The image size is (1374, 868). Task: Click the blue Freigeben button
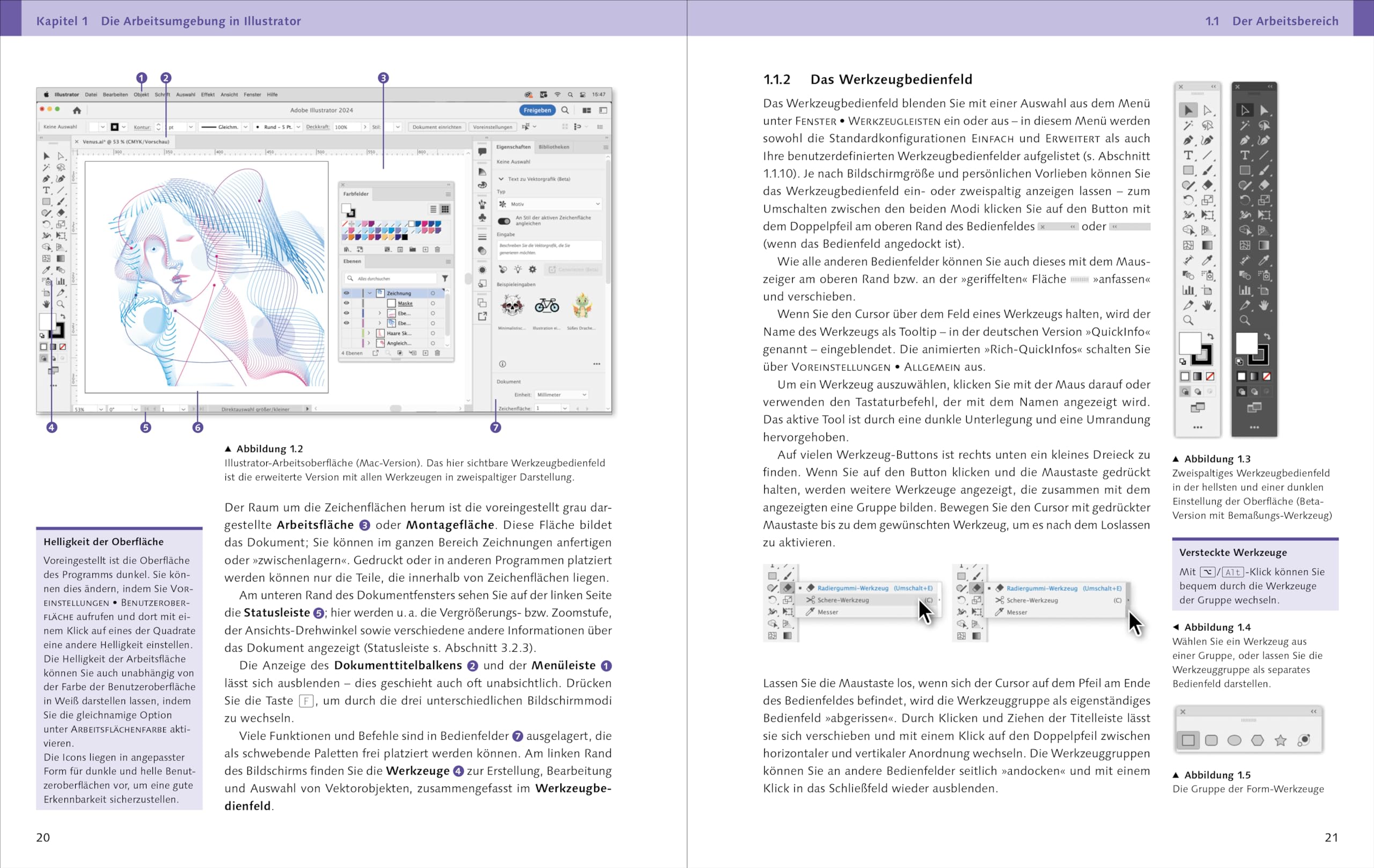(537, 110)
